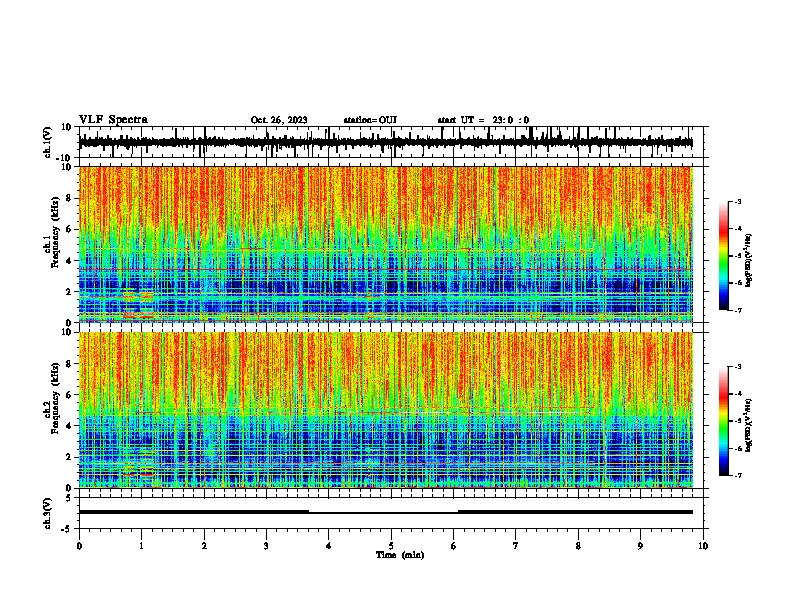The width and height of the screenshot is (792, 612).
Task: Click the "station=OUI" header label
Action: [370, 120]
